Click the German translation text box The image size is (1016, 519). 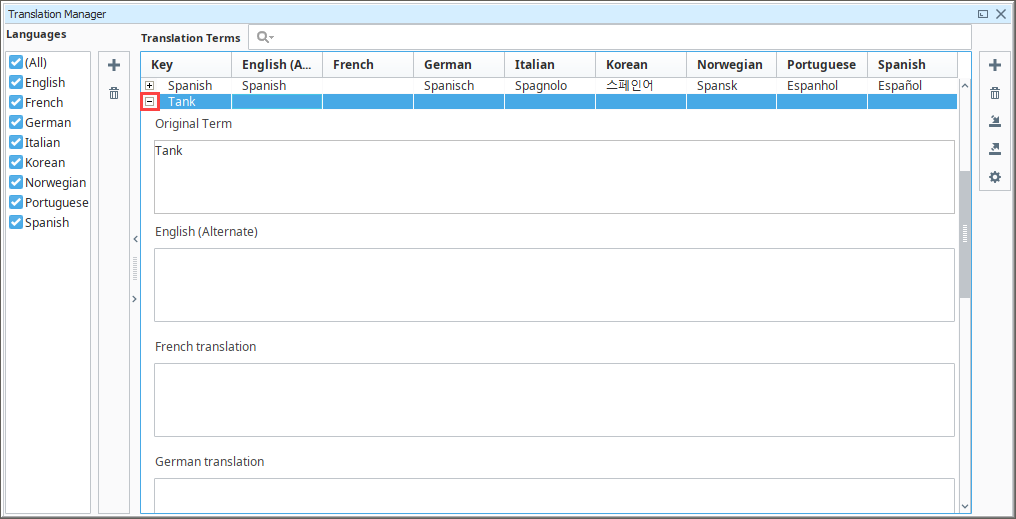tap(554, 495)
